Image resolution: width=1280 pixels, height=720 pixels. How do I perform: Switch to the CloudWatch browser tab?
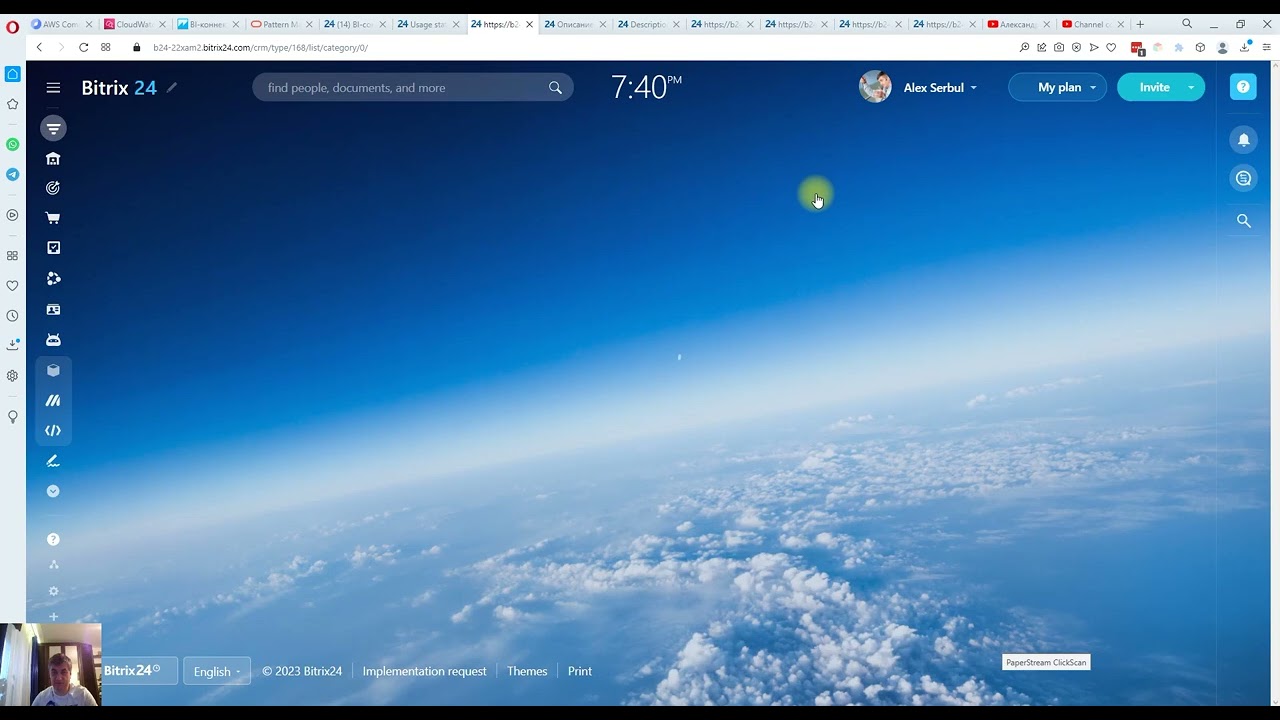[x=135, y=24]
